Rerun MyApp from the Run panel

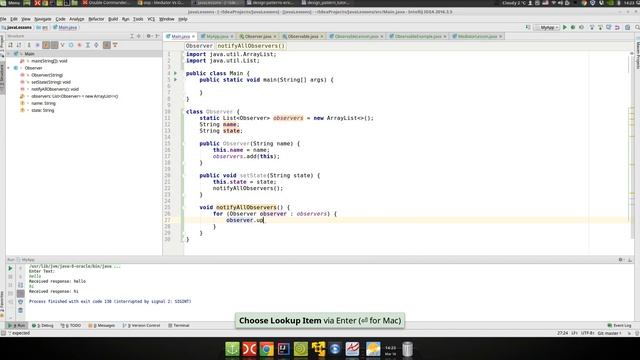(10, 269)
